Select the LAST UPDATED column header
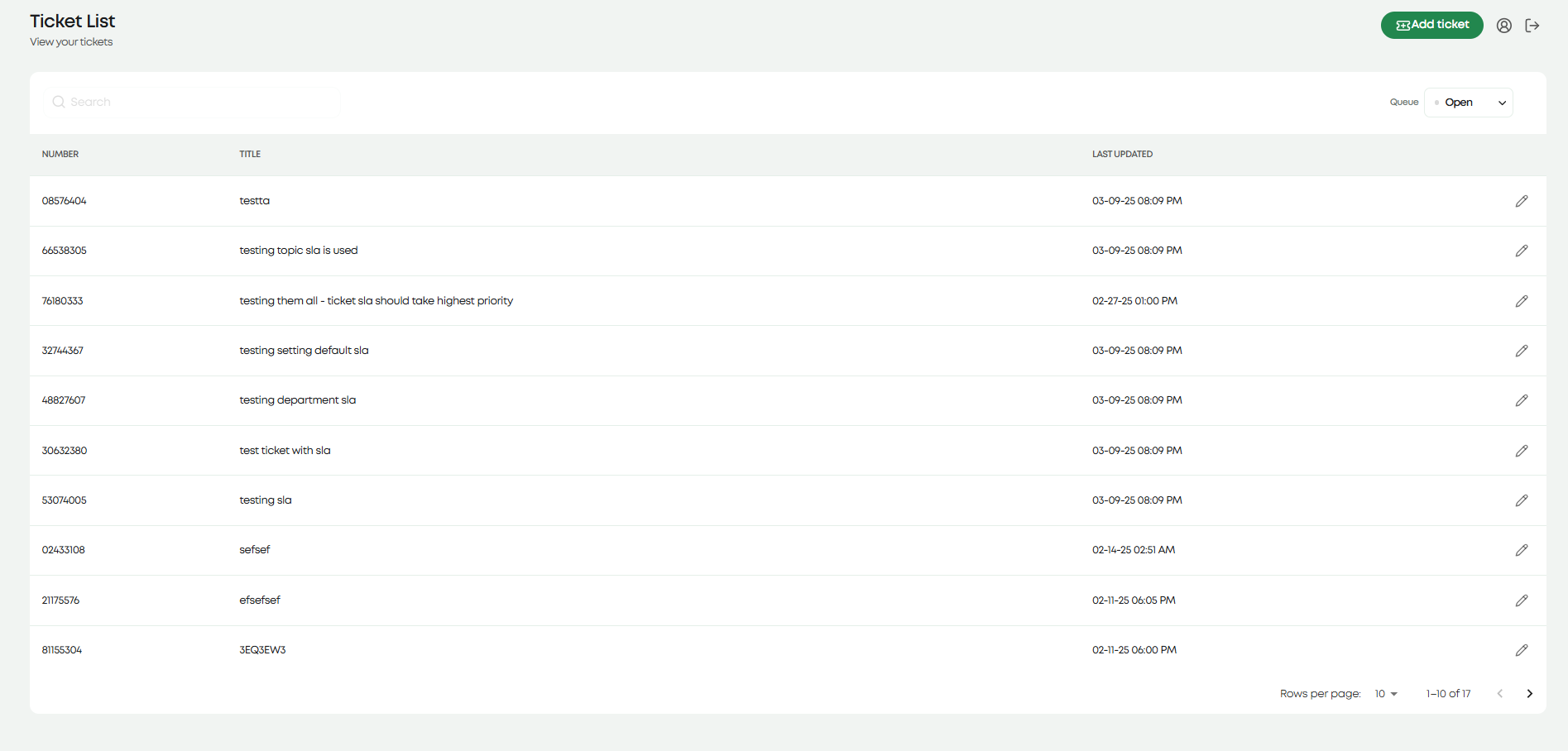1568x751 pixels. [x=1122, y=154]
